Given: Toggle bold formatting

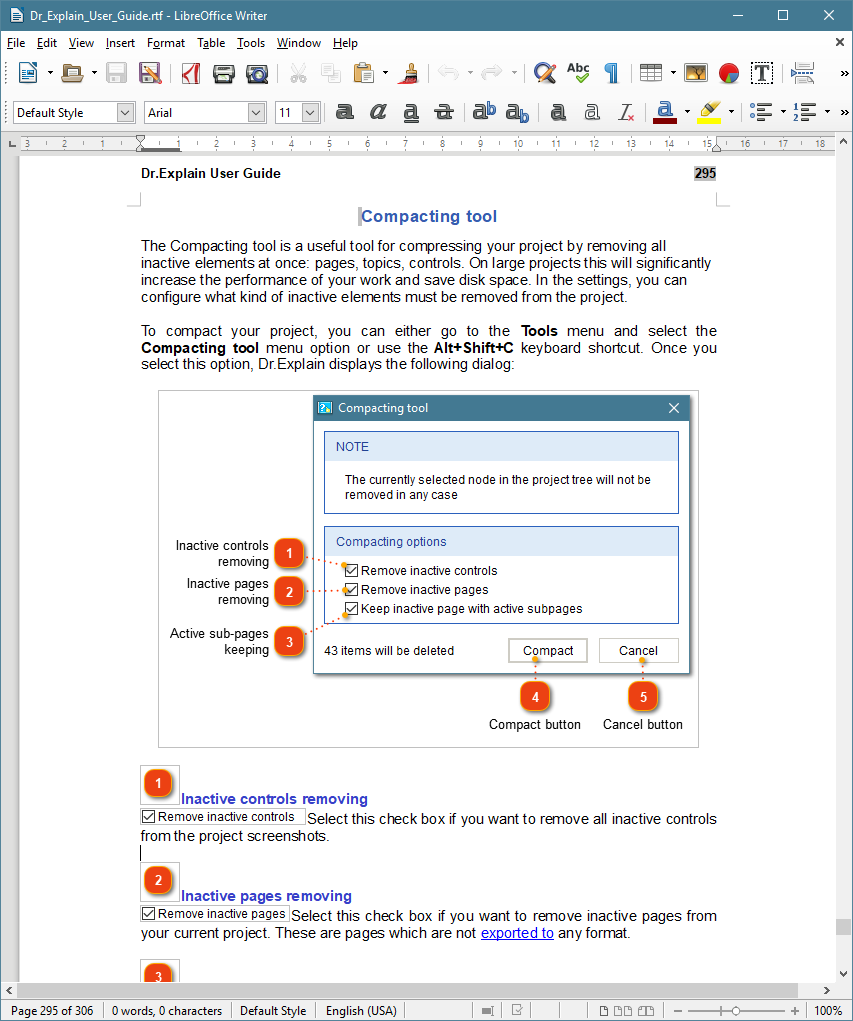Looking at the screenshot, I should coord(344,112).
